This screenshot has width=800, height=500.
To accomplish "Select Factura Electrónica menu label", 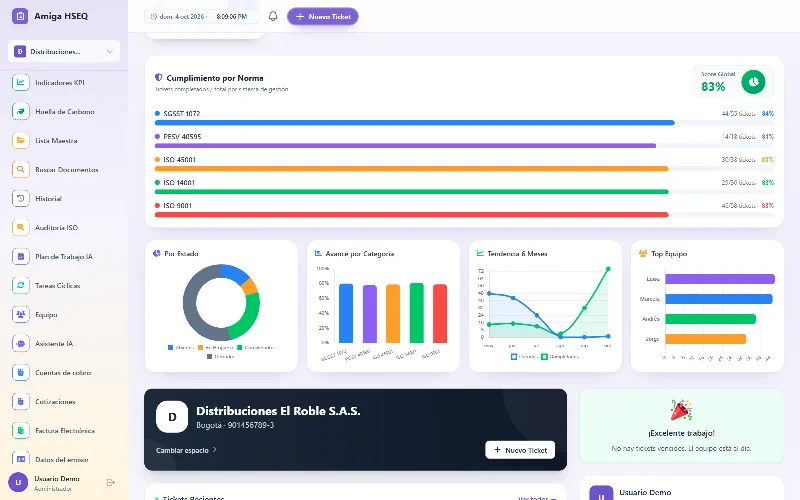I will [x=65, y=431].
